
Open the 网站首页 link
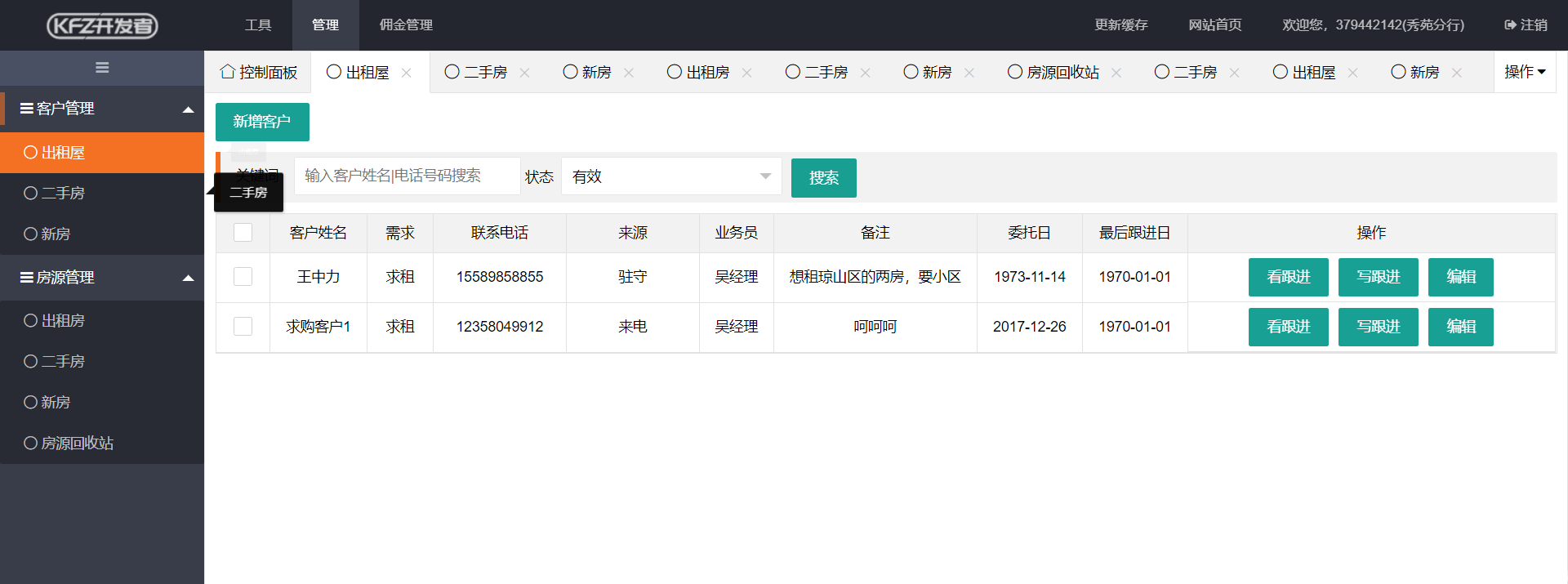(1214, 25)
